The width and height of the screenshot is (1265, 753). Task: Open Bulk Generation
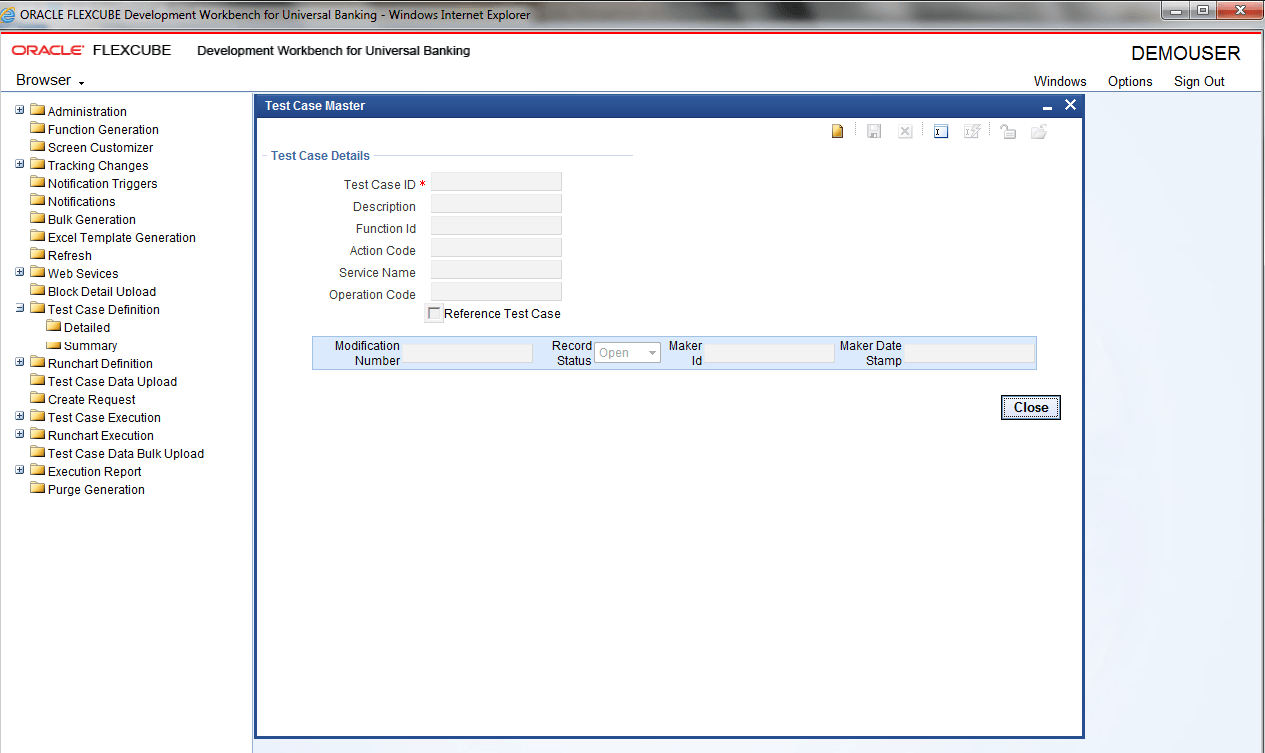[91, 220]
